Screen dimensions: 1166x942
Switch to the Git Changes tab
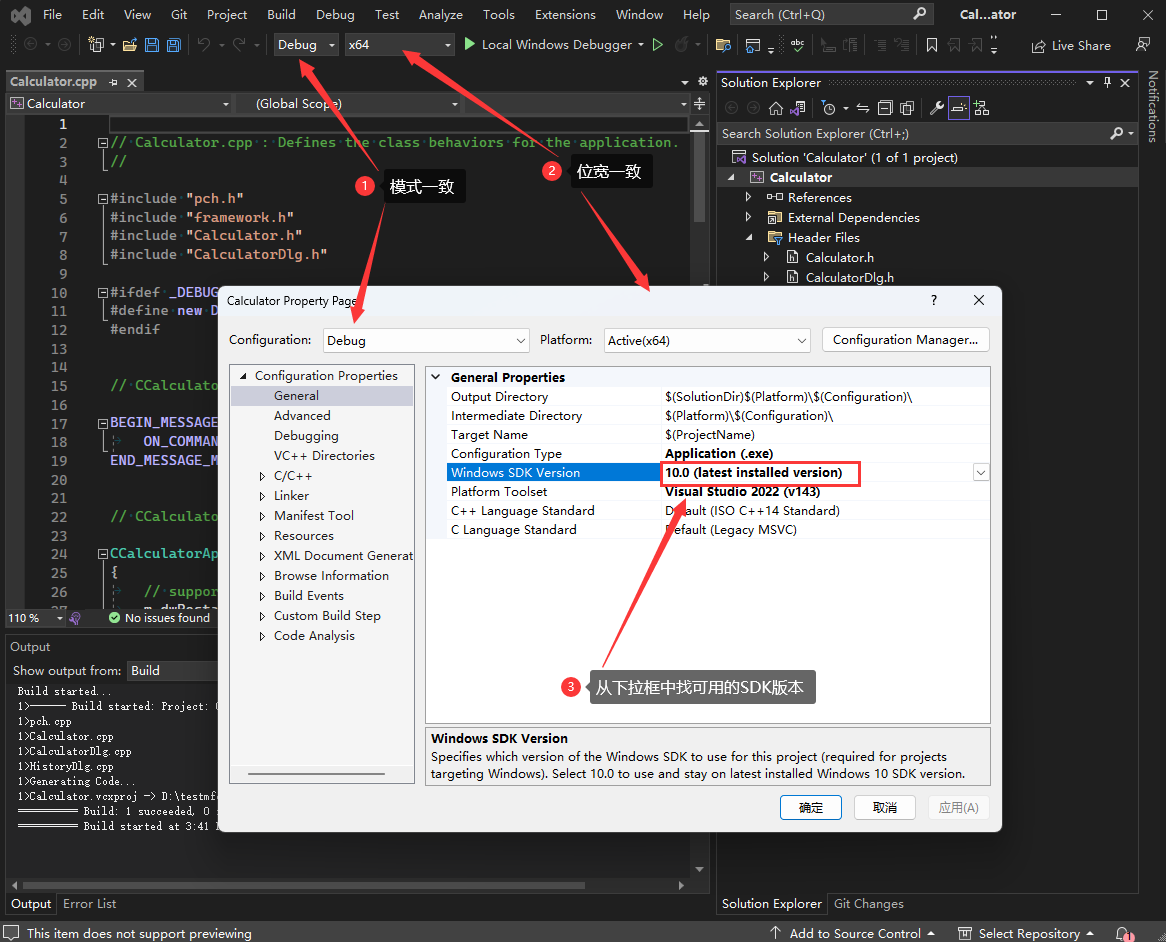pos(869,904)
